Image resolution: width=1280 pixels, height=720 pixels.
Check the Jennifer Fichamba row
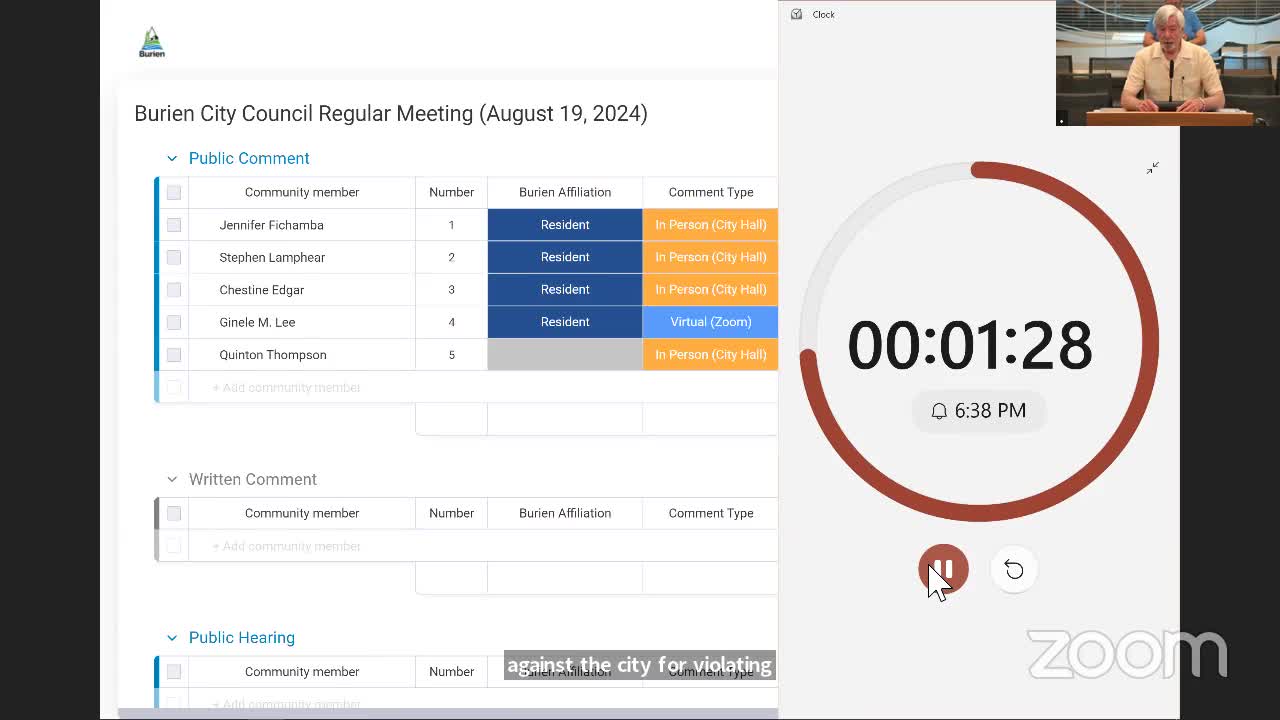click(x=174, y=225)
